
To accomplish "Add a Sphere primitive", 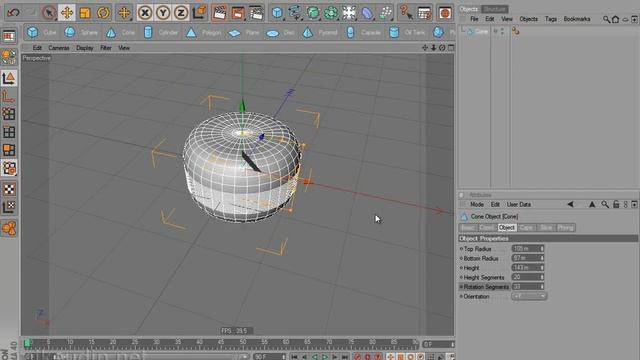I will pos(81,32).
